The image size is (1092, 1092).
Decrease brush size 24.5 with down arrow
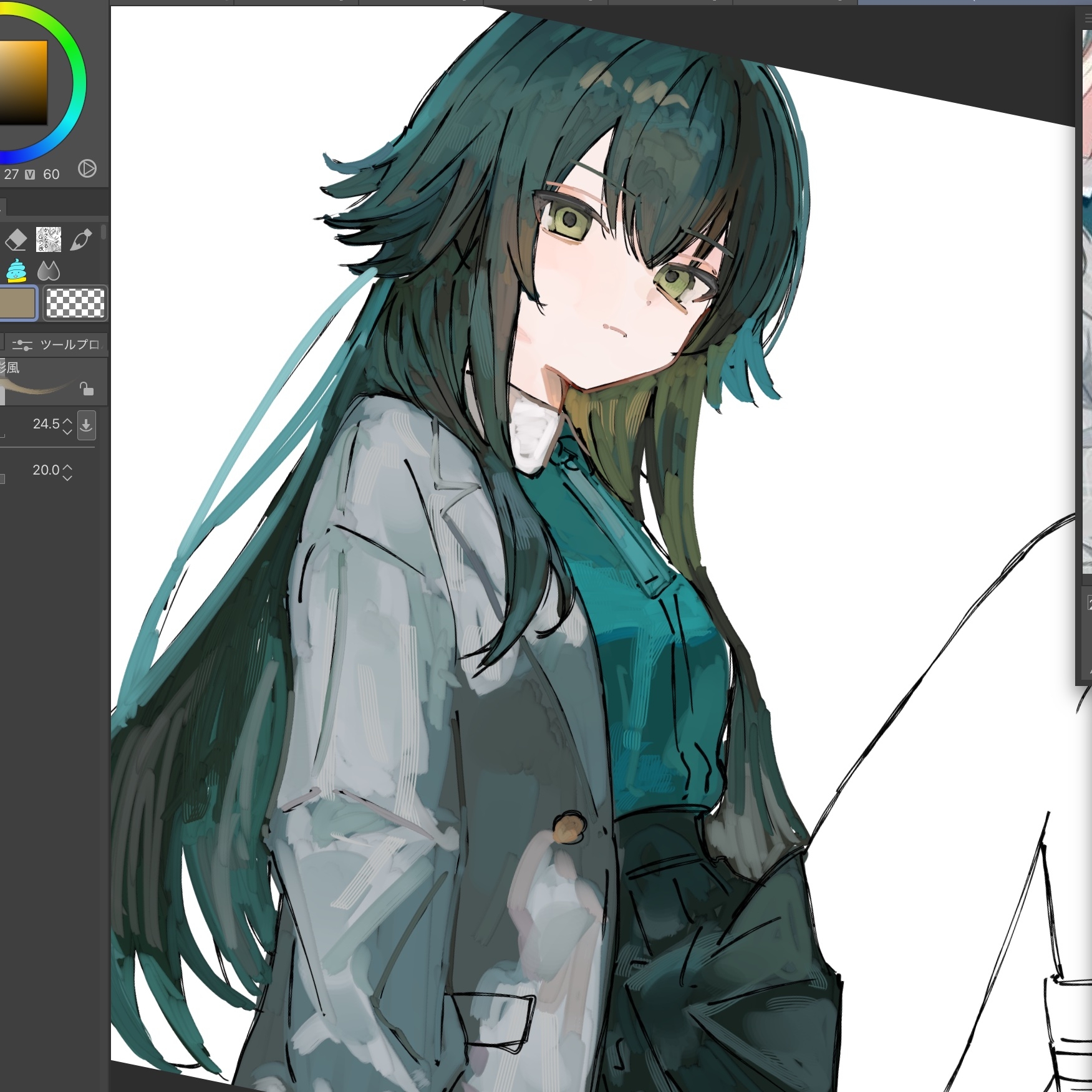(67, 432)
